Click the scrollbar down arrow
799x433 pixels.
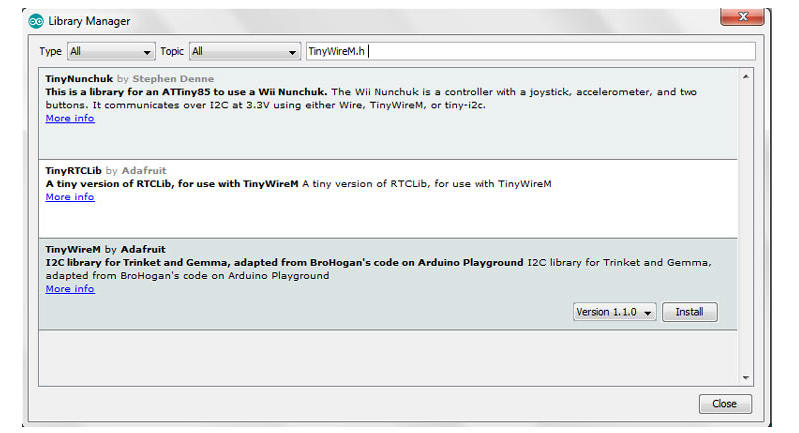click(x=745, y=377)
